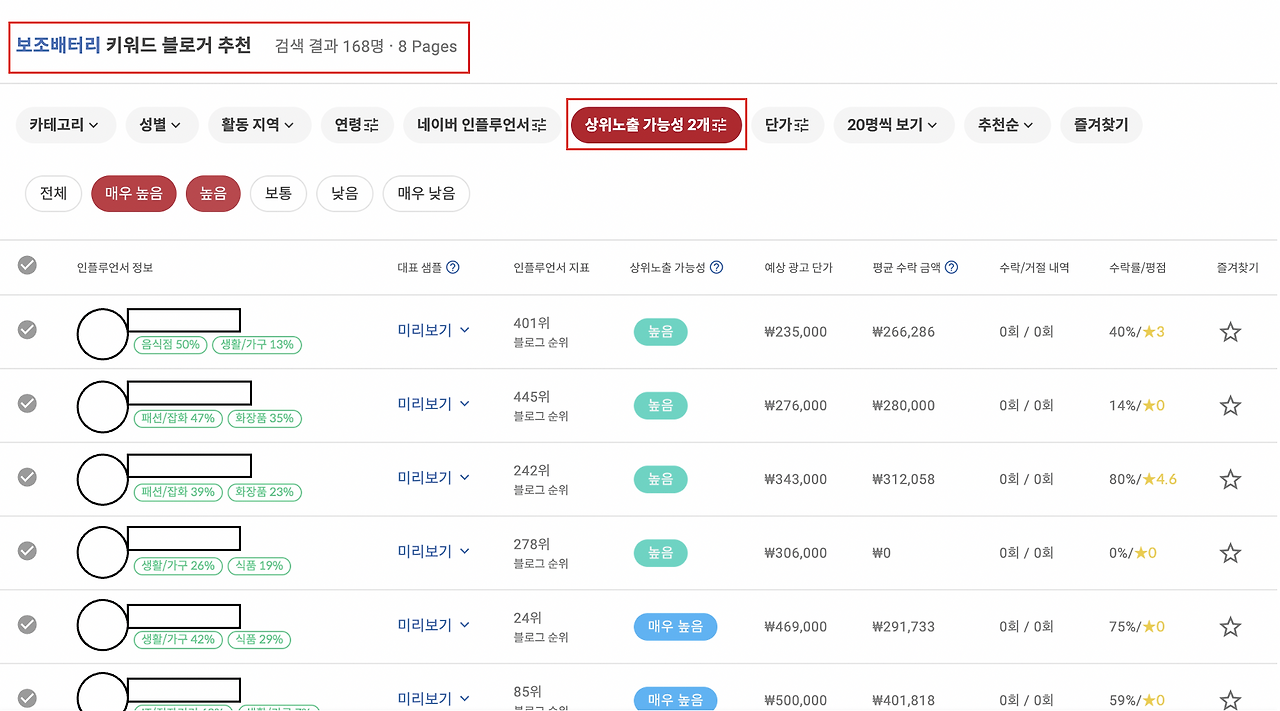This screenshot has width=1280, height=711.
Task: Click the 즐겨찾기 button at top right
Action: [x=1101, y=124]
